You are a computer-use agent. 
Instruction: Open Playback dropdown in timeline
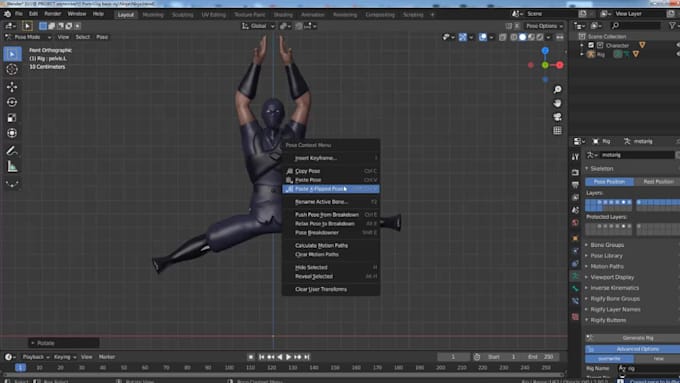click(36, 357)
